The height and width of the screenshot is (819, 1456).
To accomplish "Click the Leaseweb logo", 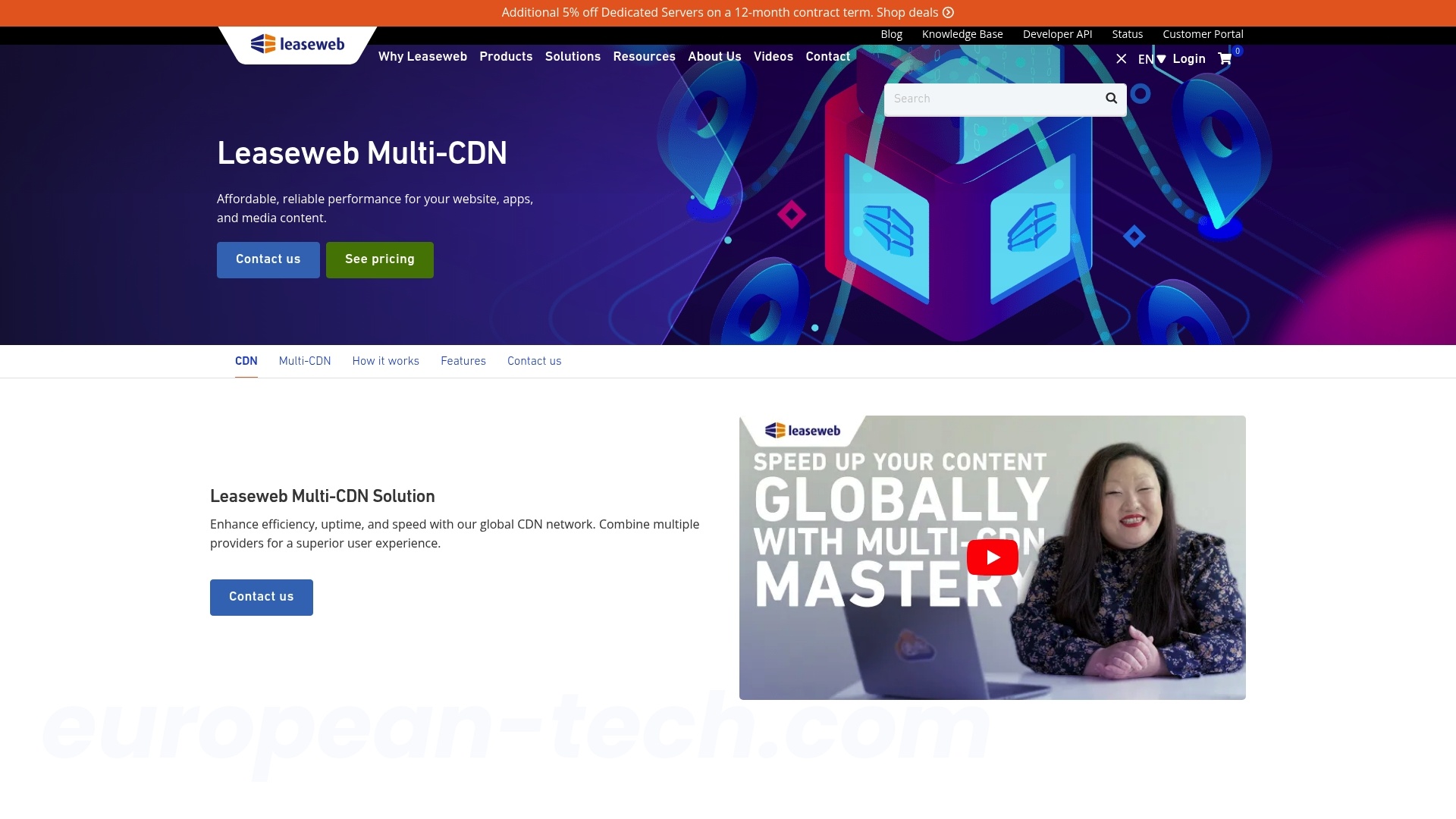I will pos(299,43).
